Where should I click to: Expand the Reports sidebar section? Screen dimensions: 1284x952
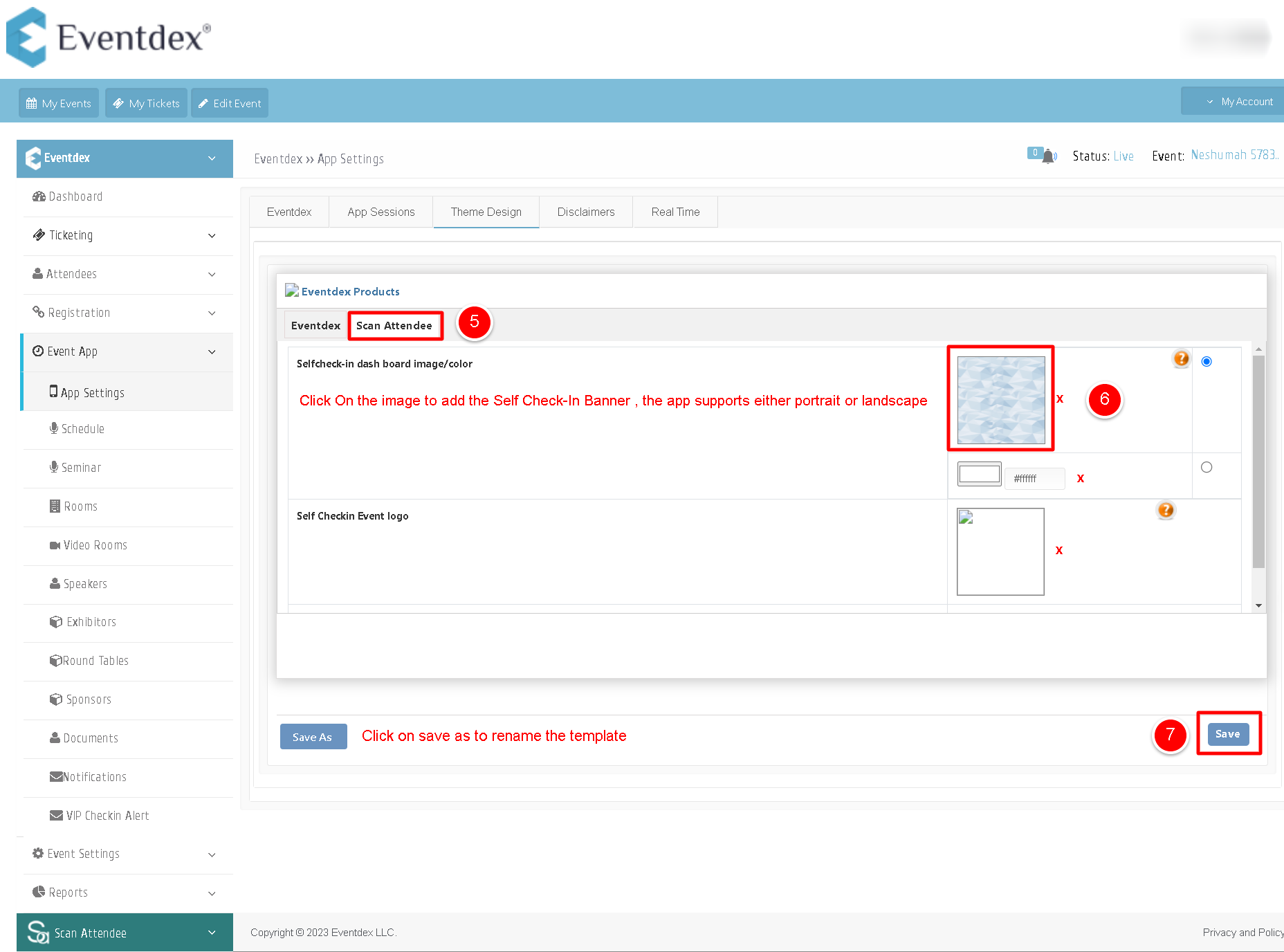(x=125, y=892)
